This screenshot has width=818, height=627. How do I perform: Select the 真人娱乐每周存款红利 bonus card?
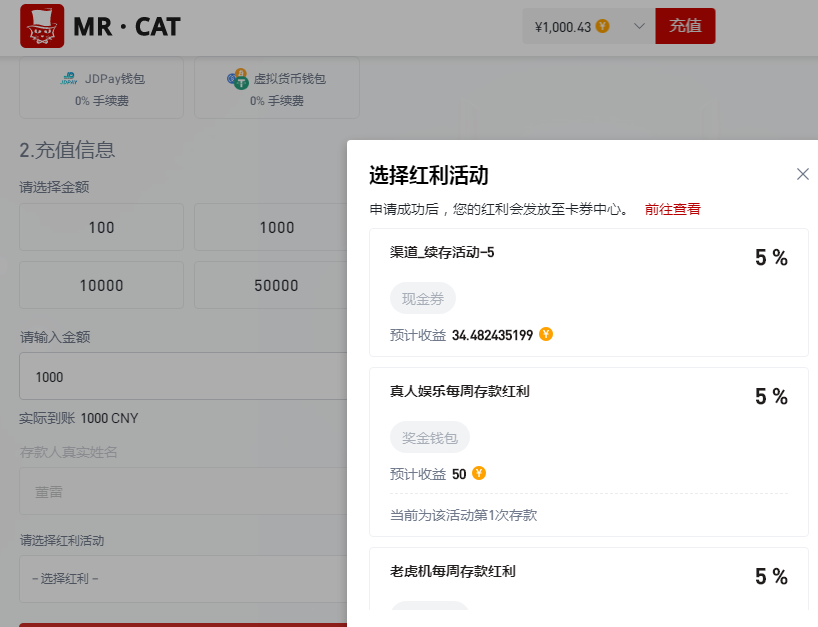588,450
